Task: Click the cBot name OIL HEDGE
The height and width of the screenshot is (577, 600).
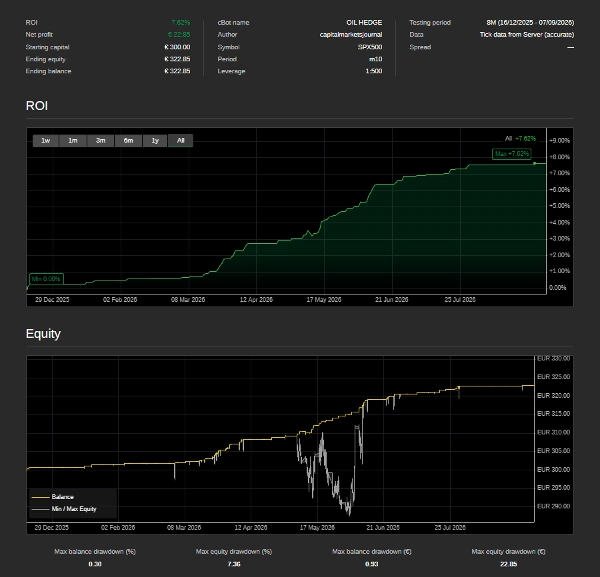Action: pyautogui.click(x=364, y=23)
